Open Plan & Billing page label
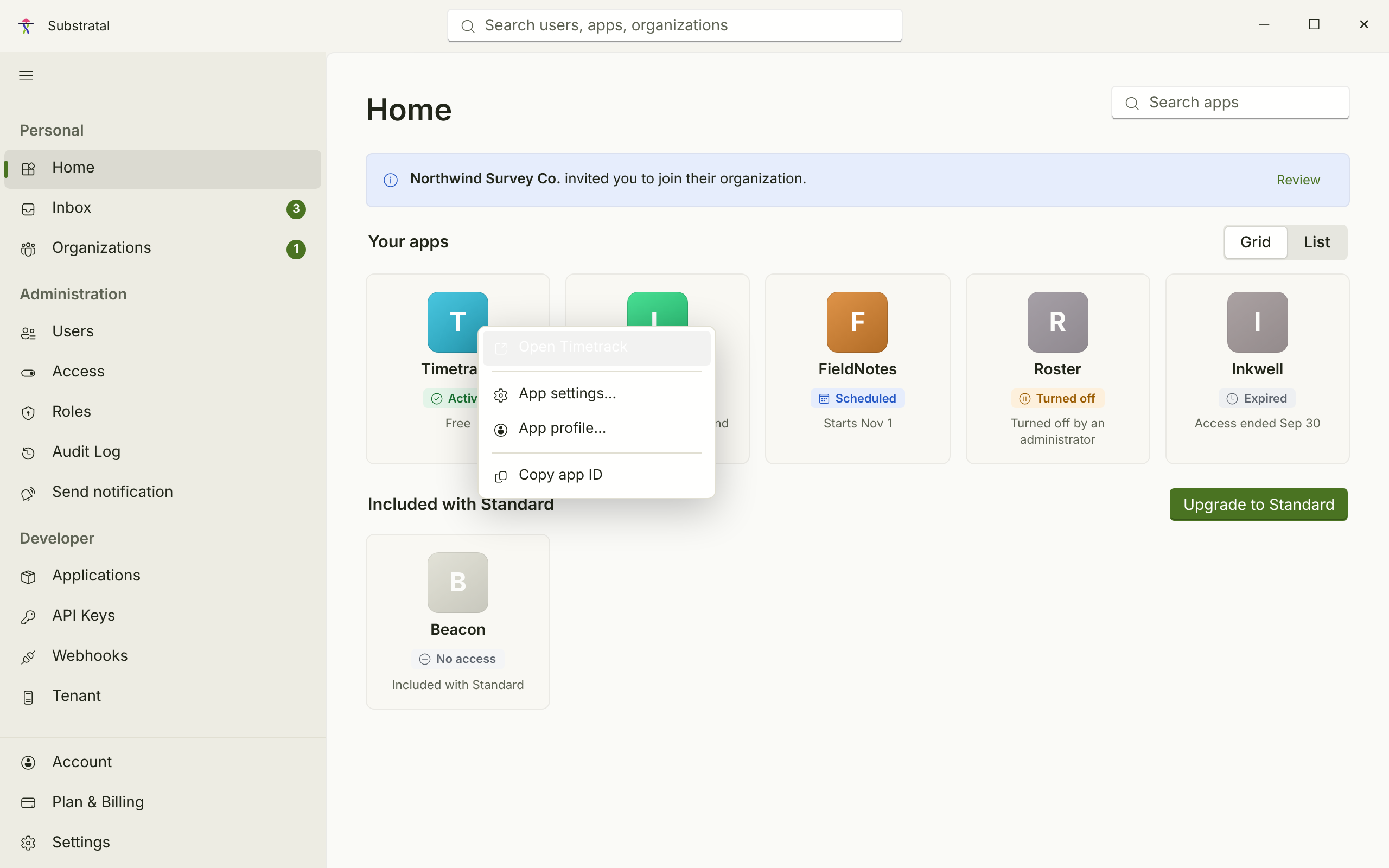This screenshot has width=1389, height=868. (x=98, y=802)
